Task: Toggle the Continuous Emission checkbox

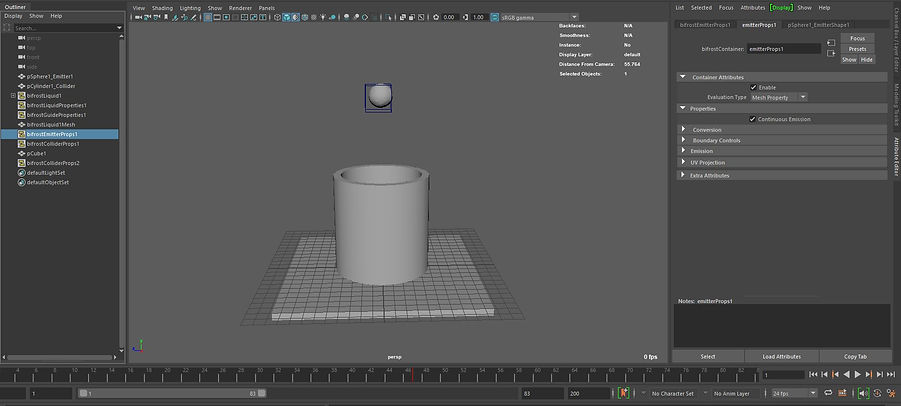Action: [x=753, y=119]
